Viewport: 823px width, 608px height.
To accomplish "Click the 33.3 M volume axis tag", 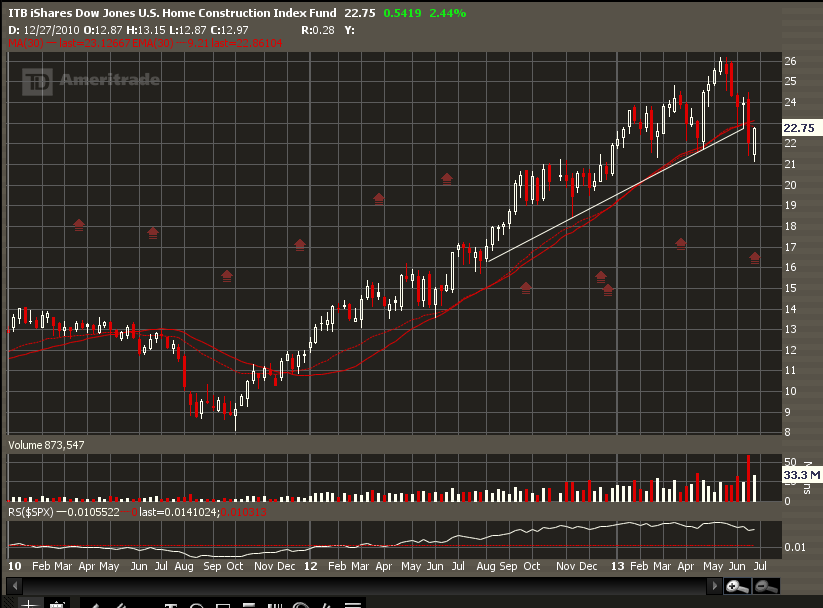I will click(x=801, y=475).
